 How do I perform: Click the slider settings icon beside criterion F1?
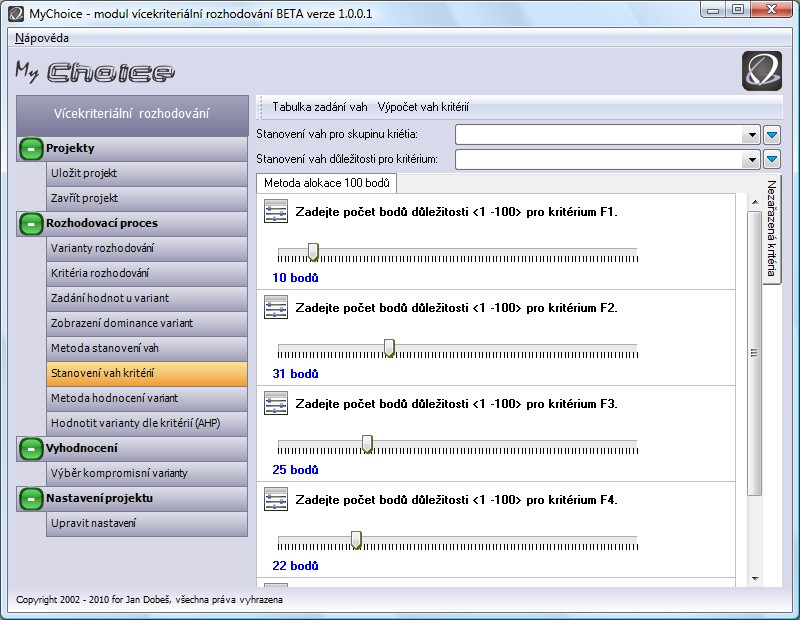(x=276, y=211)
